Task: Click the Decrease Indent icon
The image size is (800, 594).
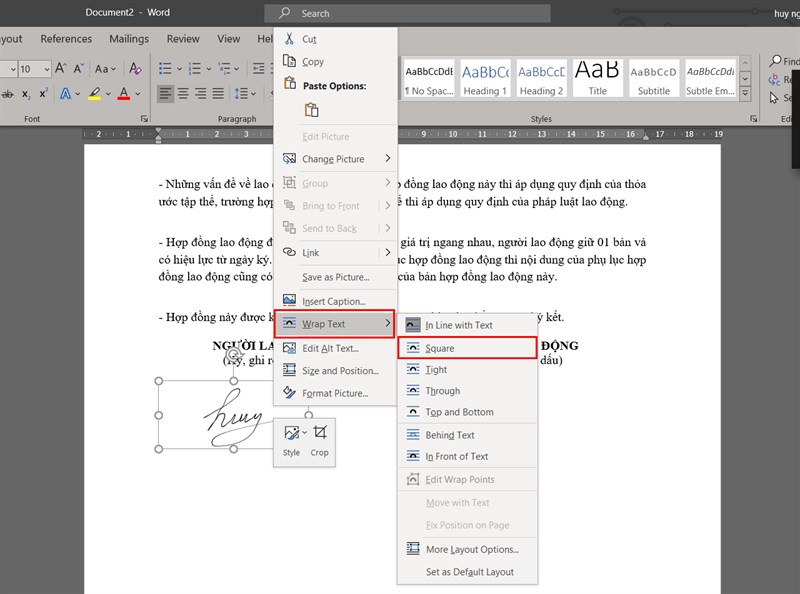Action: (x=259, y=68)
